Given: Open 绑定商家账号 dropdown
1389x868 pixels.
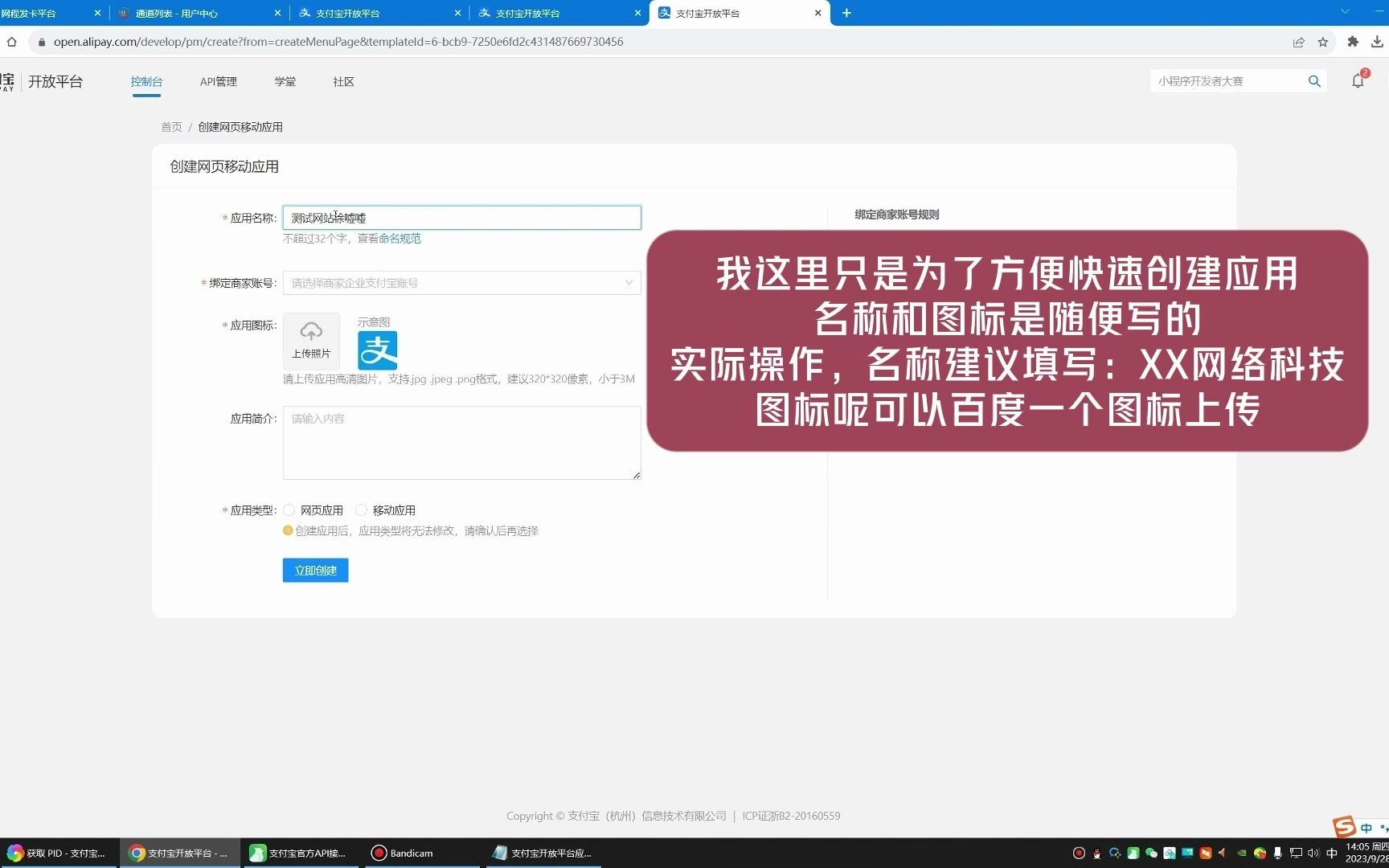Looking at the screenshot, I should (461, 283).
